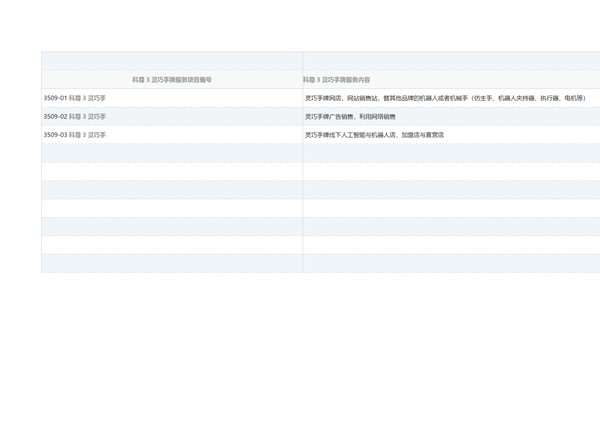Click the second-to-last empty left column cell
The height and width of the screenshot is (424, 600).
point(172,244)
